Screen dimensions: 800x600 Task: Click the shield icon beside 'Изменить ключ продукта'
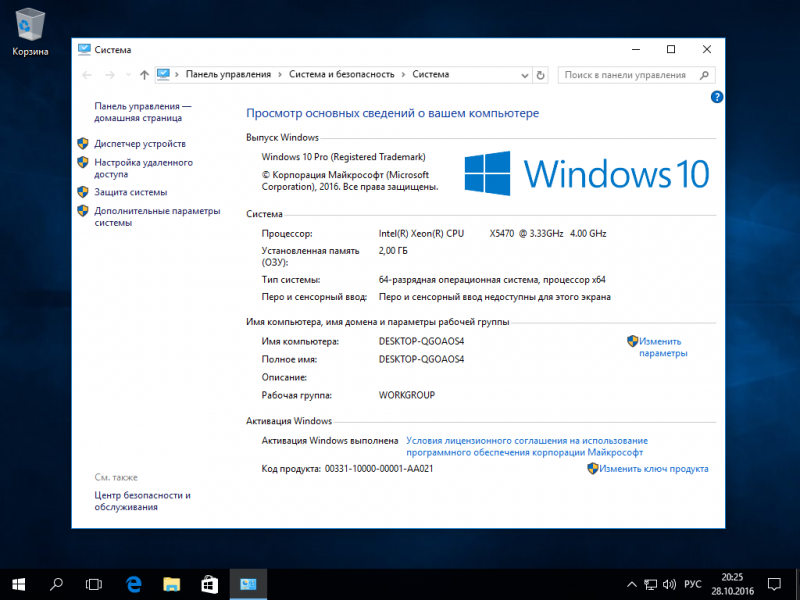(592, 468)
